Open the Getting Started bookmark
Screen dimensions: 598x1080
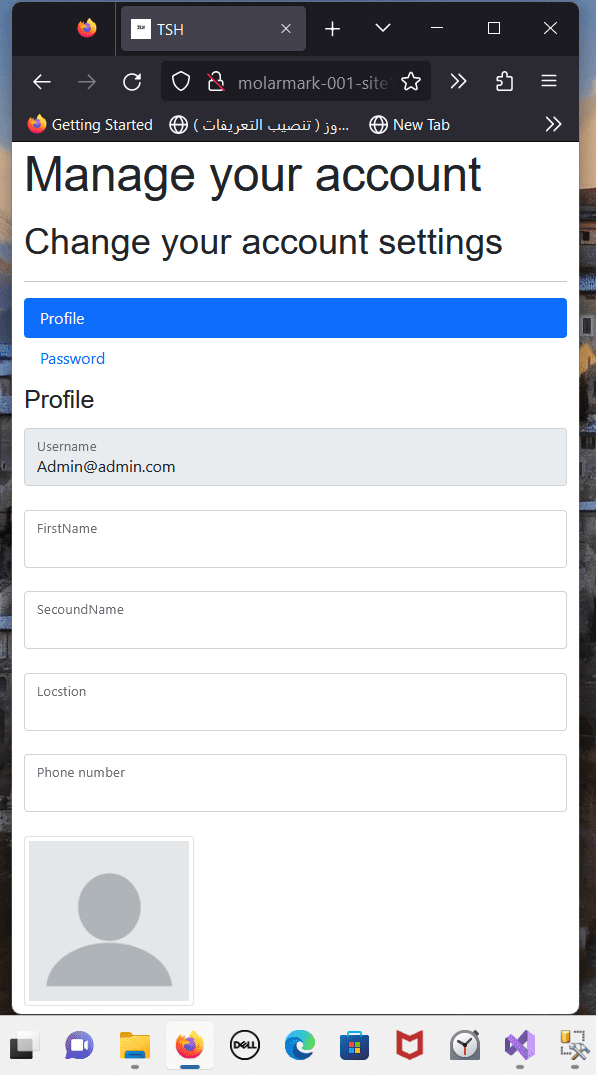pos(90,125)
